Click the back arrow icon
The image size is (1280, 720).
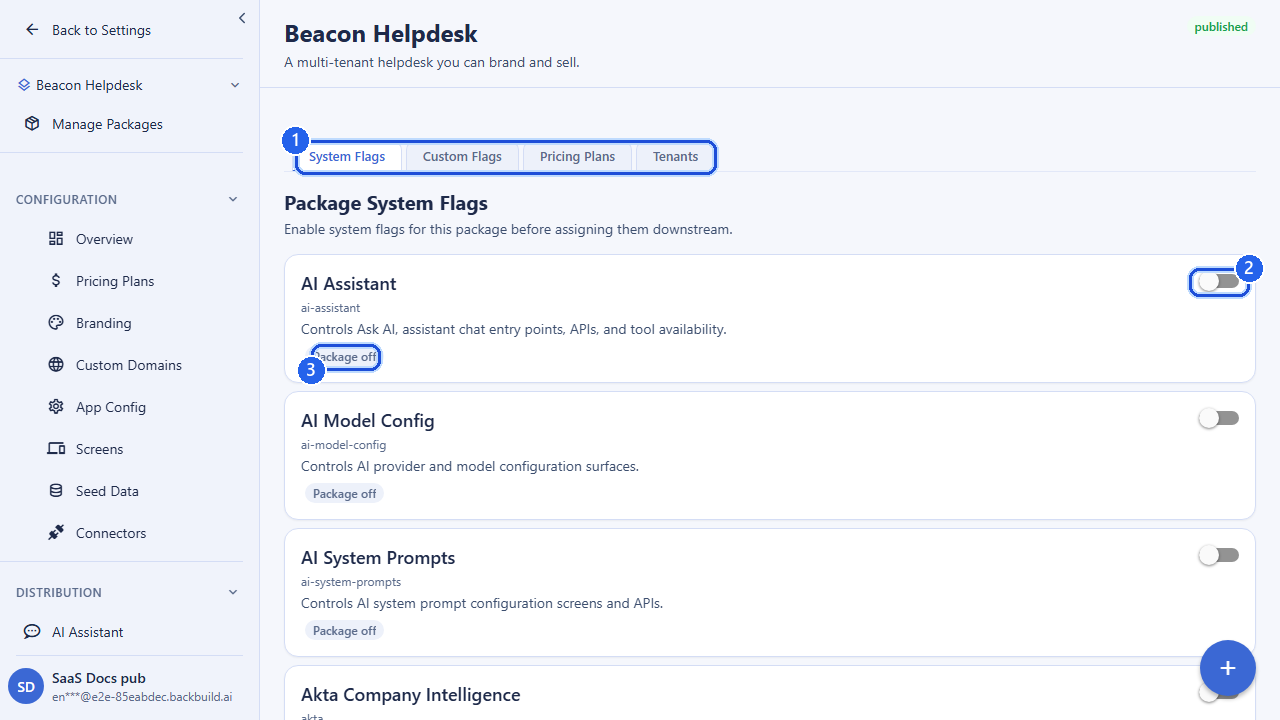(33, 30)
